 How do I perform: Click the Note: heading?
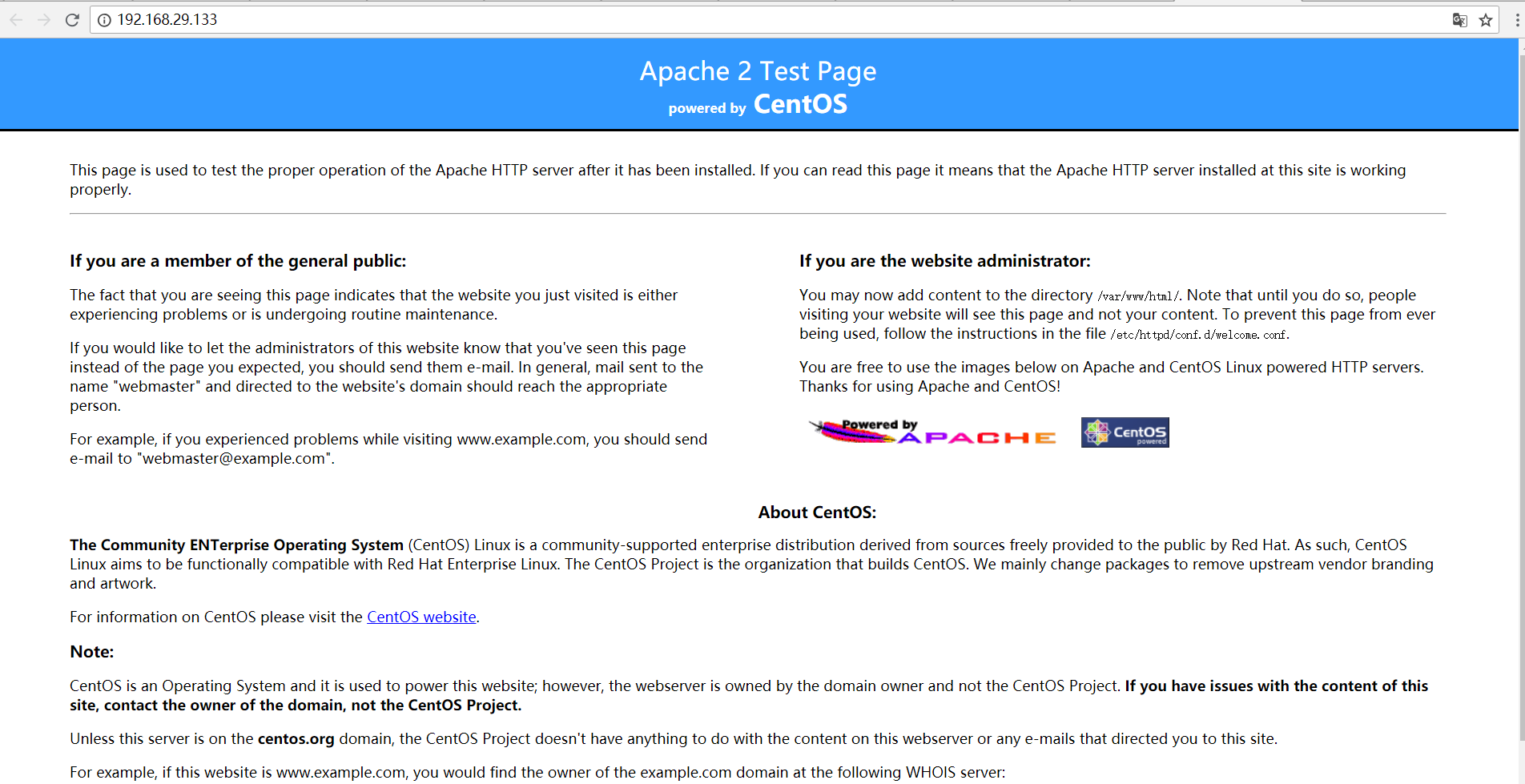tap(92, 652)
